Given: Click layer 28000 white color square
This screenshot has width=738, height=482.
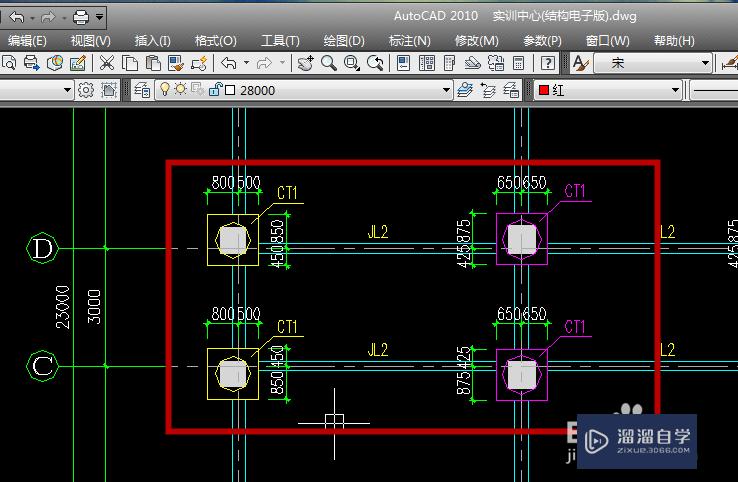Looking at the screenshot, I should 230,90.
